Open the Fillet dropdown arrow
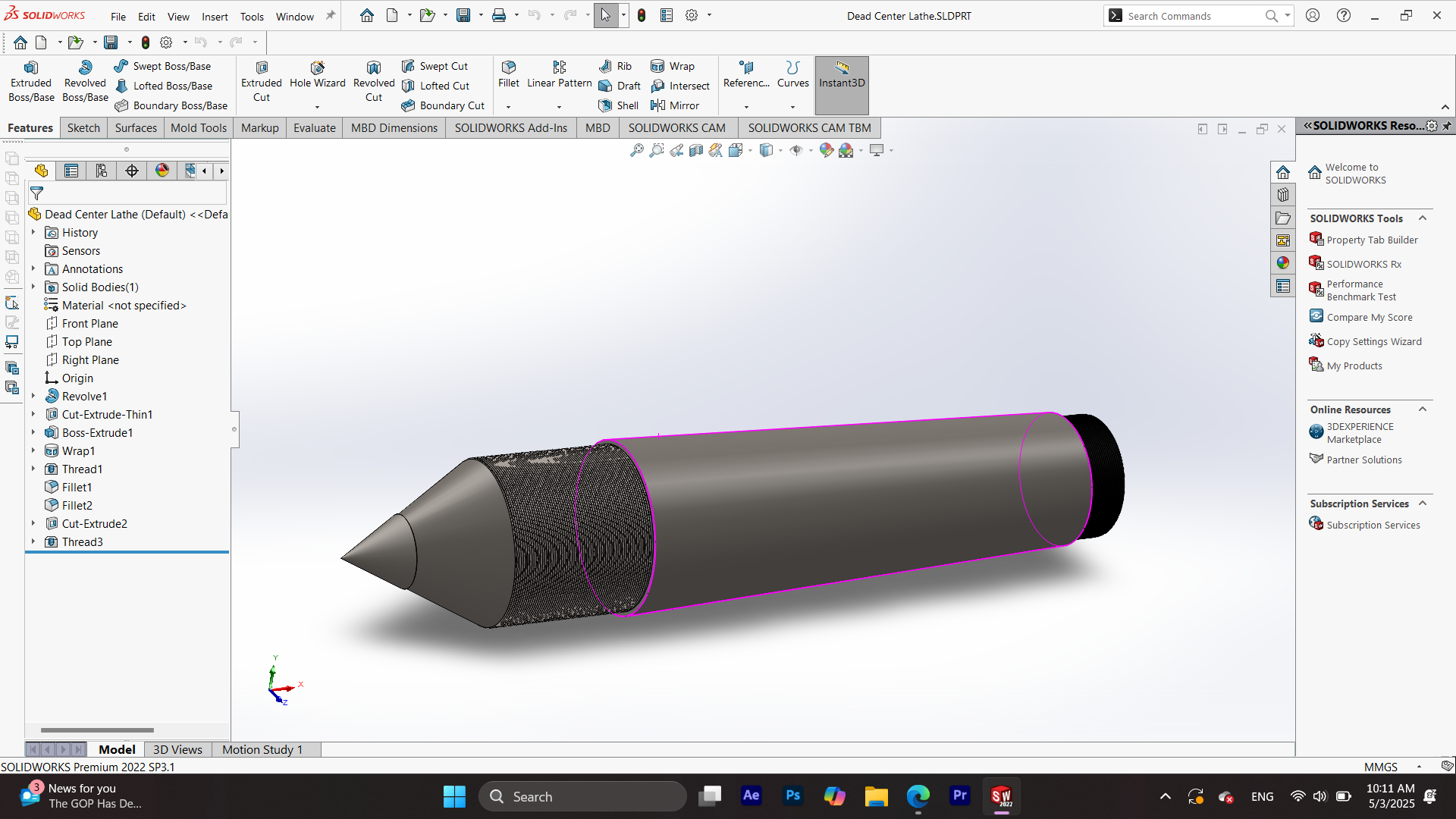 pos(509,107)
